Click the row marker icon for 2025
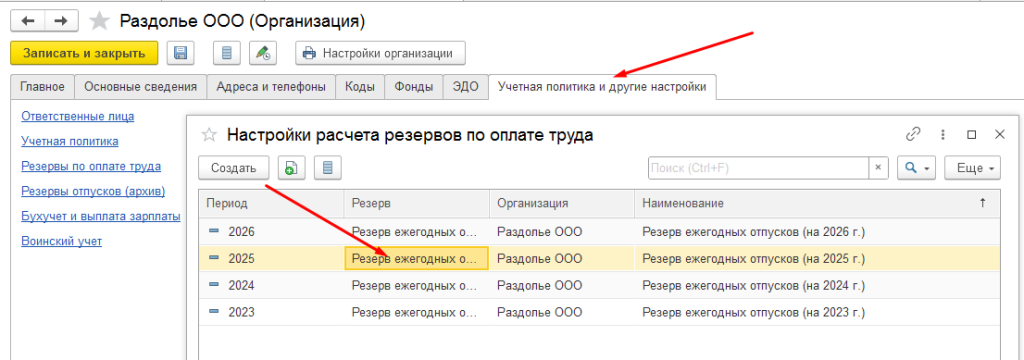 pos(214,258)
